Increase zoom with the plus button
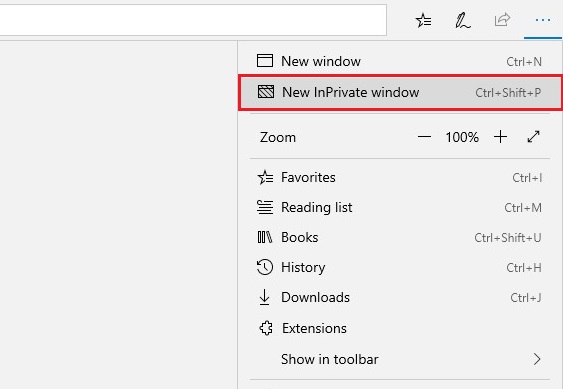 point(500,137)
